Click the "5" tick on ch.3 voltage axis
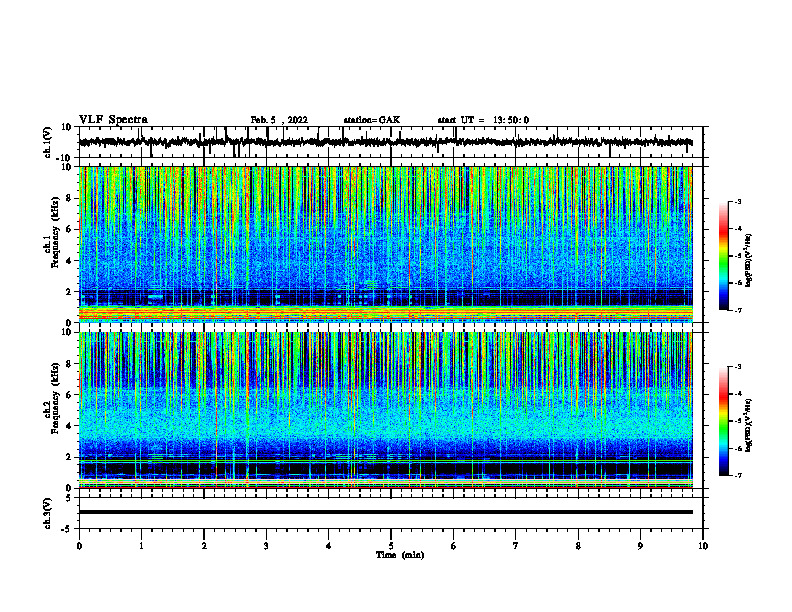Screen dimensions: 792x612 69,498
